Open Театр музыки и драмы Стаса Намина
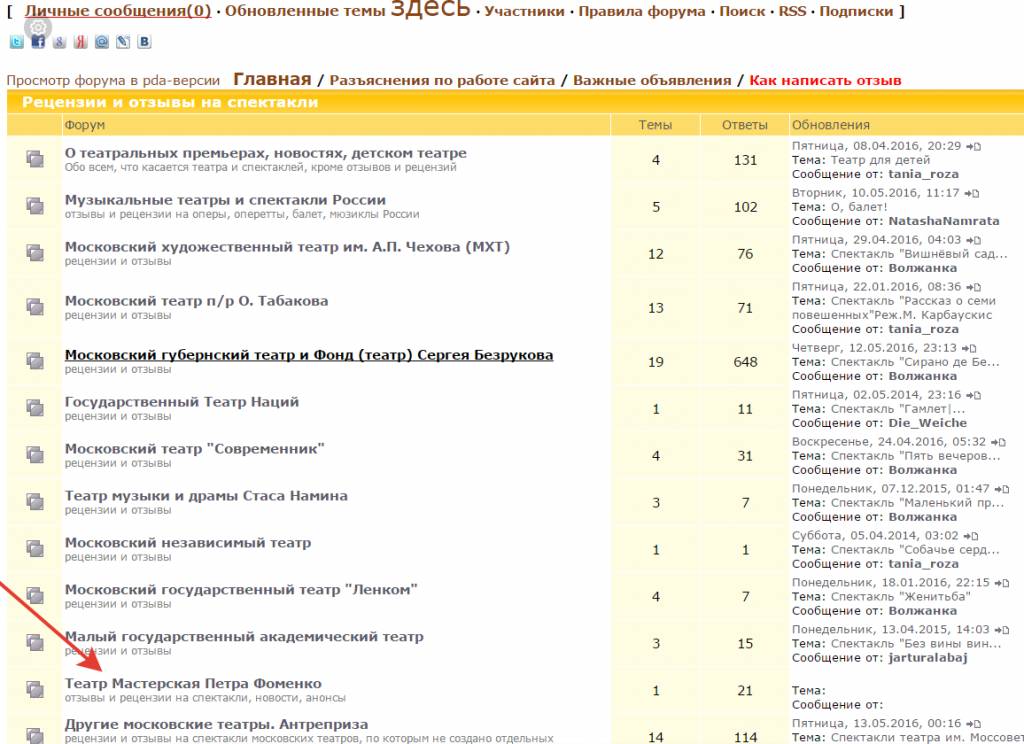The width and height of the screenshot is (1024, 744). pos(206,496)
